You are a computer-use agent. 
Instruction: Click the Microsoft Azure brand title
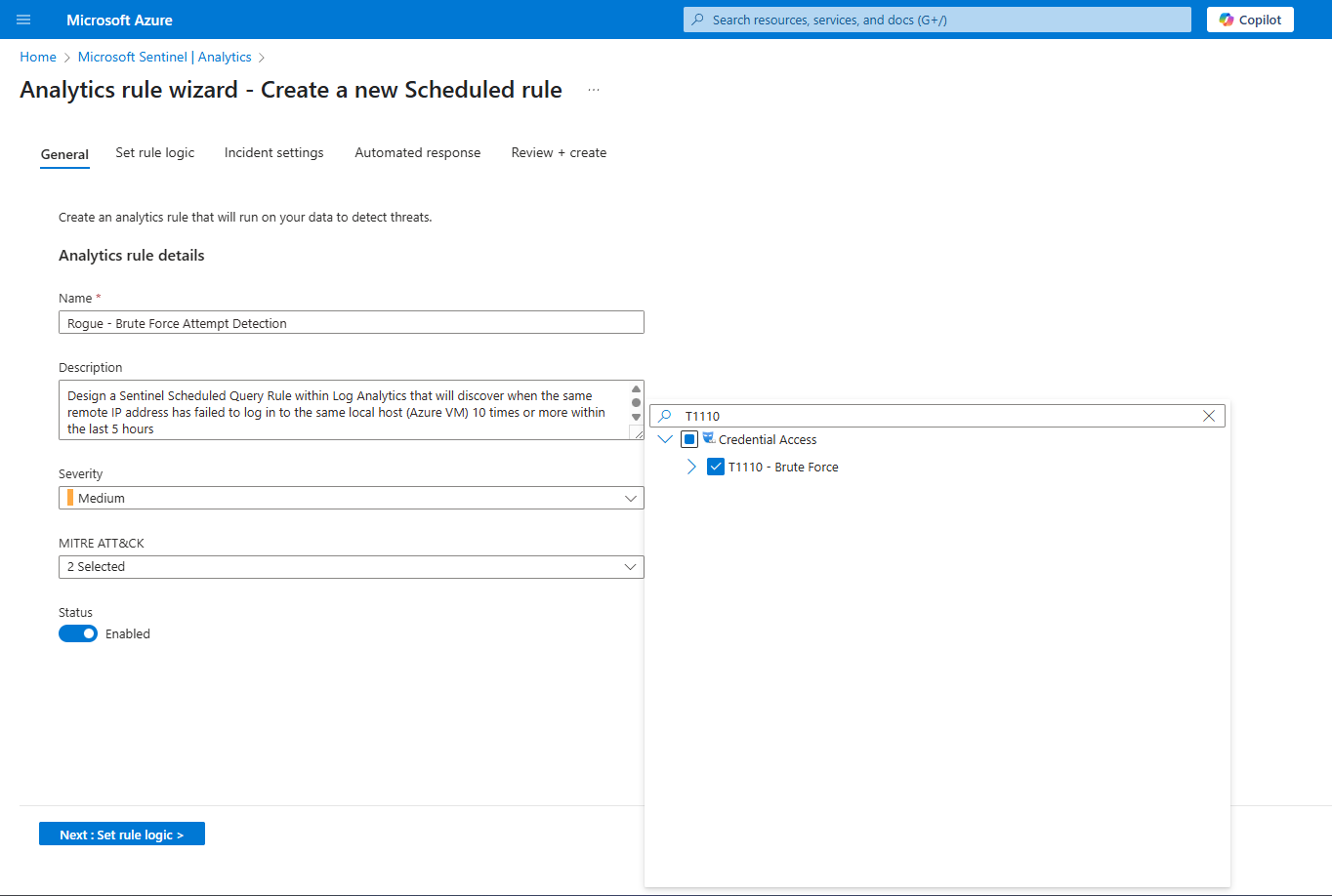click(x=119, y=20)
